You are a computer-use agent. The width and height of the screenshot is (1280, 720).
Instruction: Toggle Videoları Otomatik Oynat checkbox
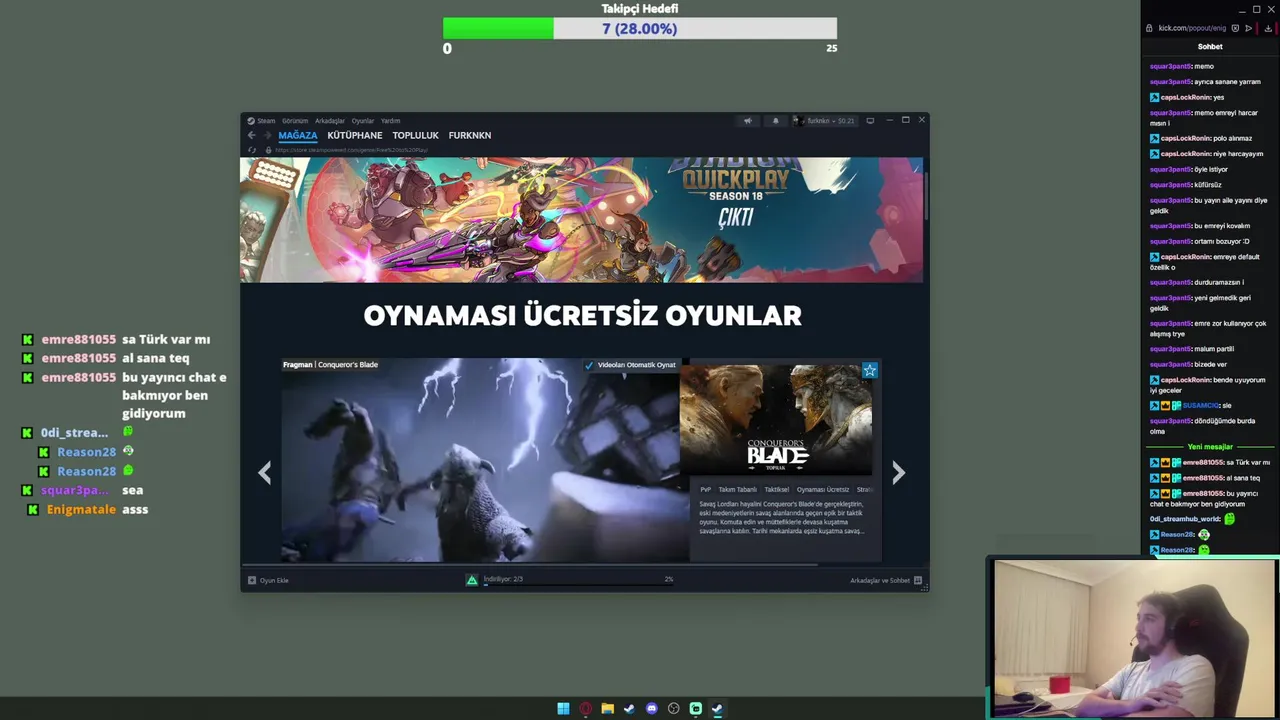(589, 365)
